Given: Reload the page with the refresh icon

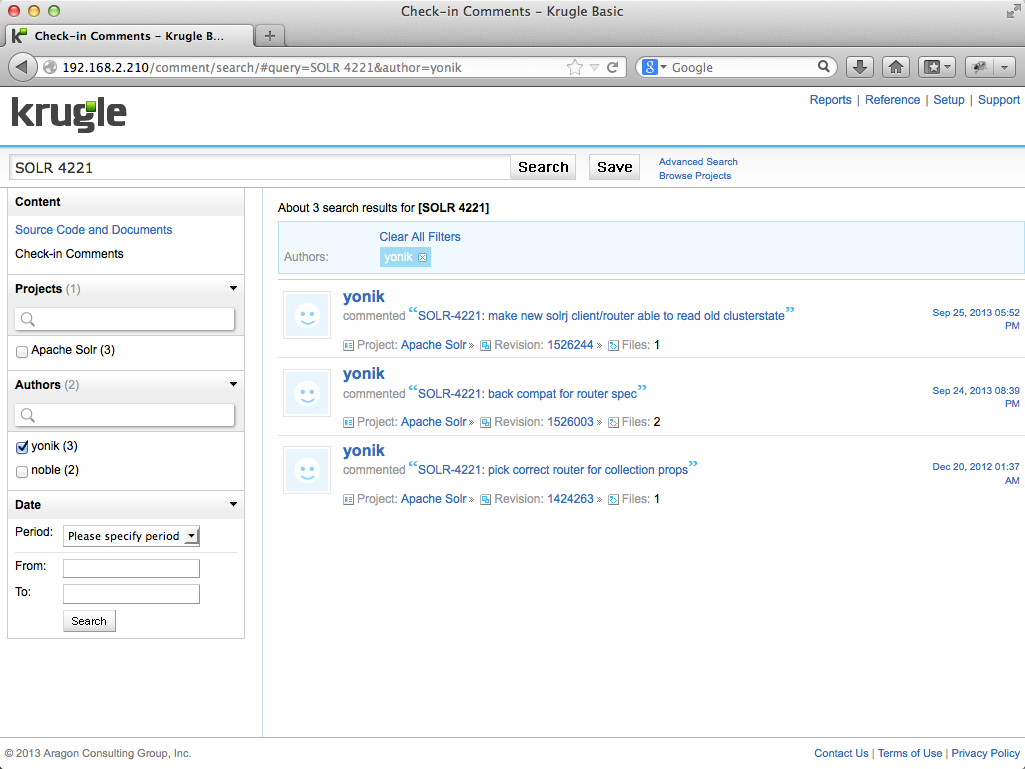Looking at the screenshot, I should click(x=613, y=67).
